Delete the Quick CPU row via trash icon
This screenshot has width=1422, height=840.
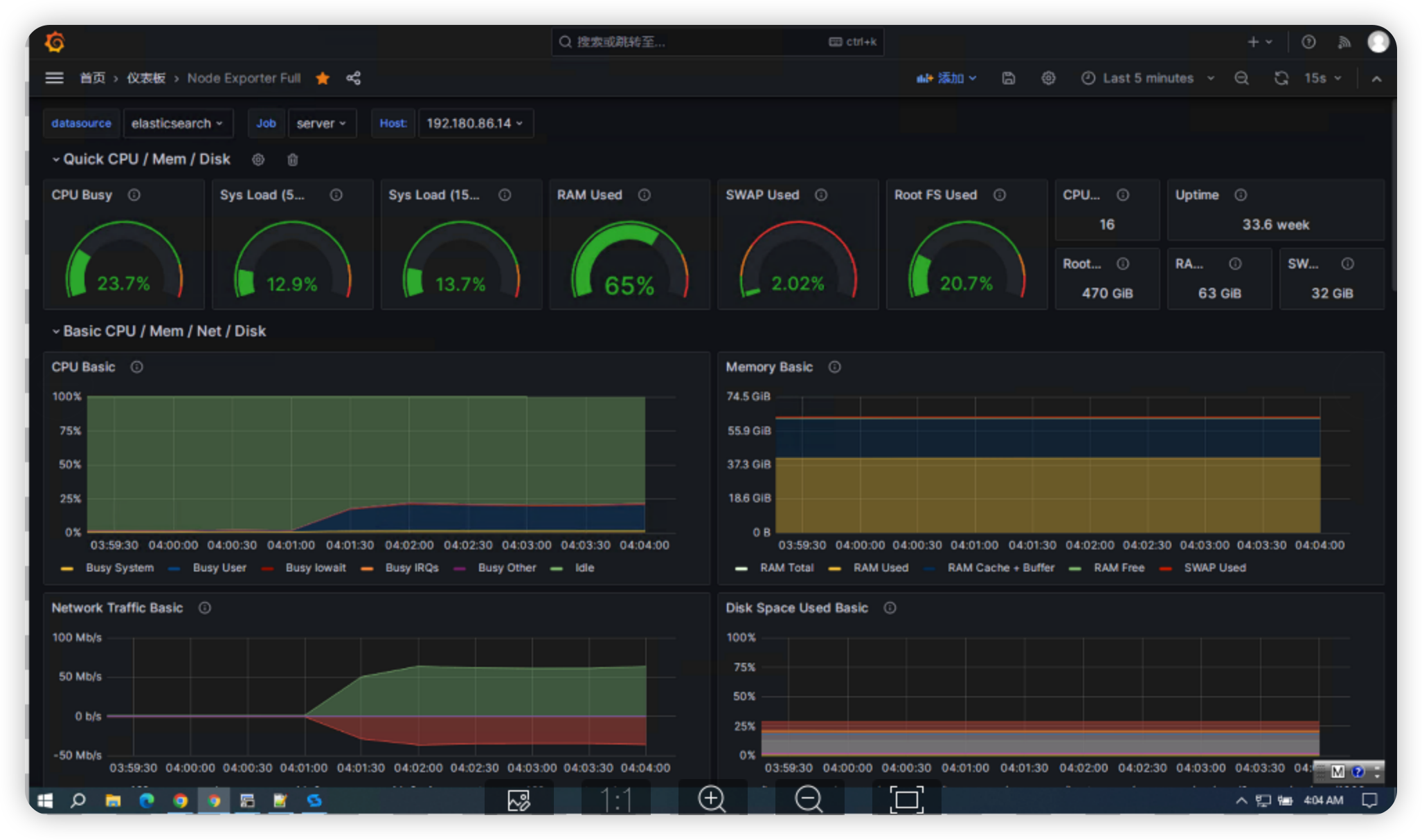pyautogui.click(x=293, y=160)
